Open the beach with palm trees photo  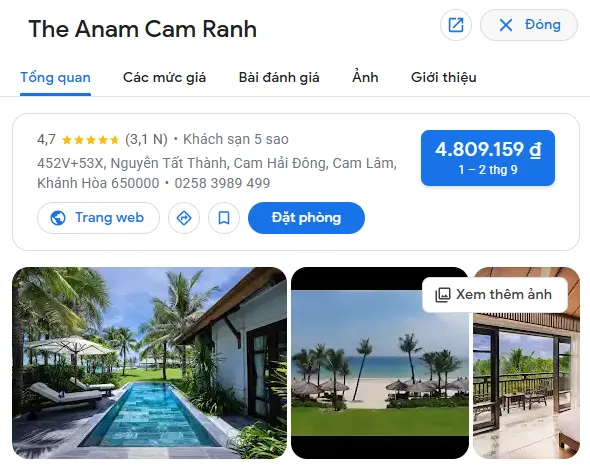(x=380, y=363)
